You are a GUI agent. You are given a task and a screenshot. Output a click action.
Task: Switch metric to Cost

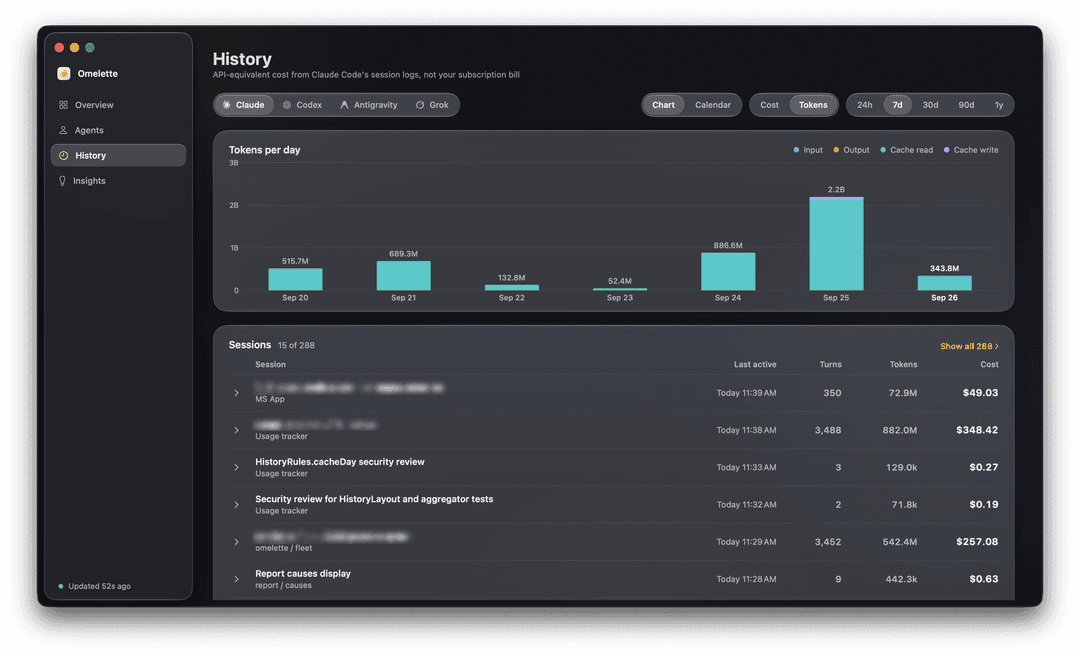pyautogui.click(x=769, y=105)
